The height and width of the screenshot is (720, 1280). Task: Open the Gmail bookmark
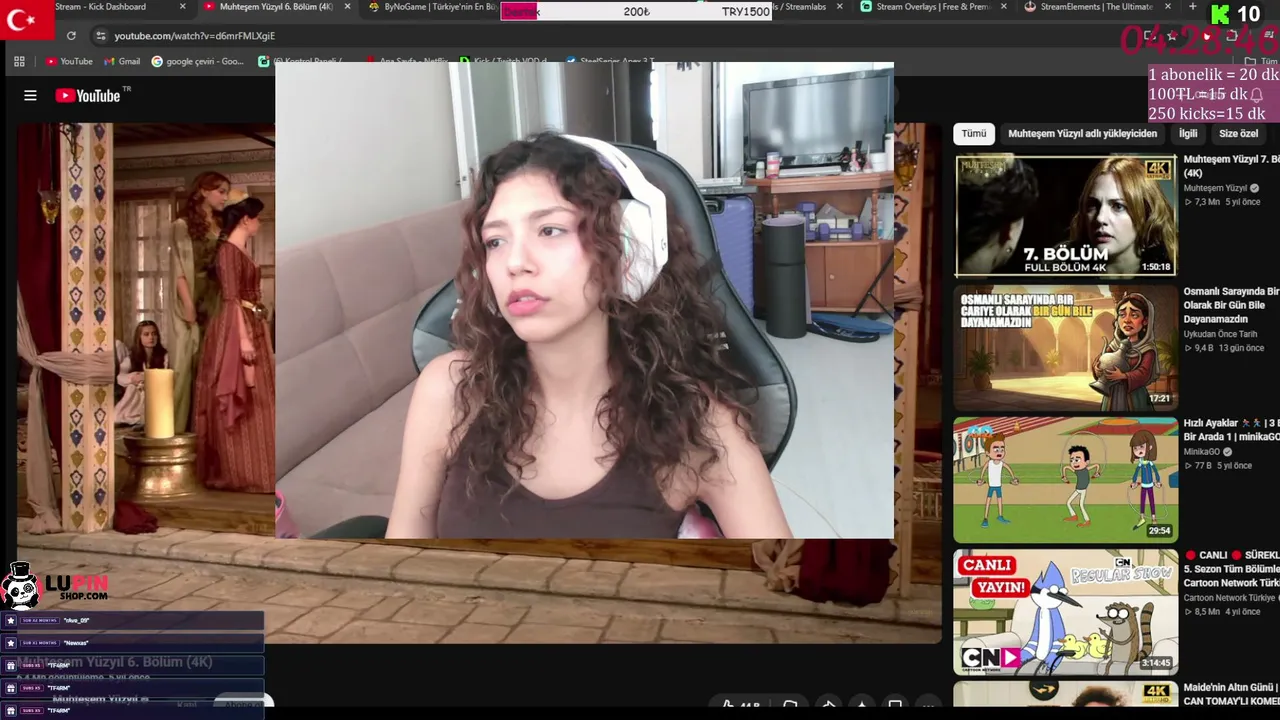click(x=122, y=61)
